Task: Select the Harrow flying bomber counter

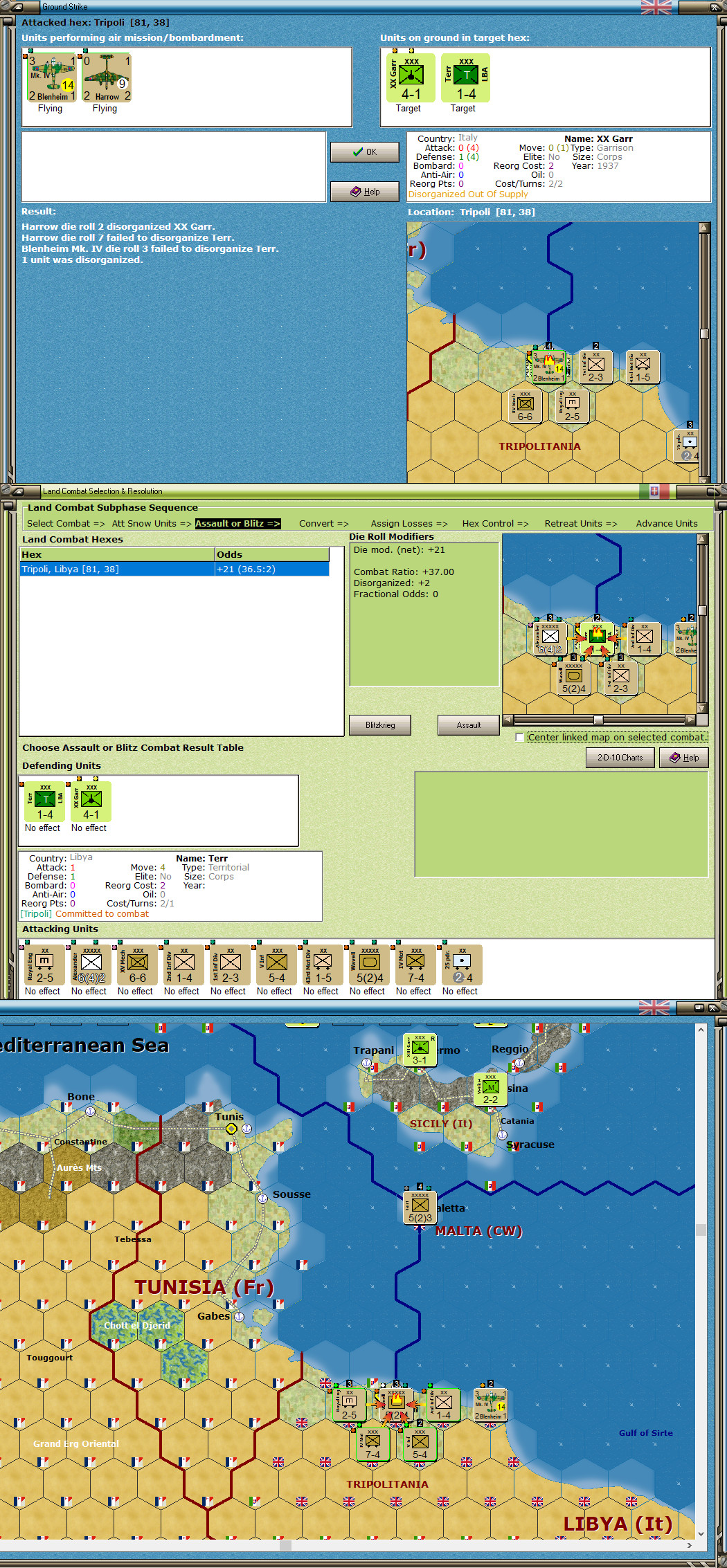Action: tap(106, 78)
